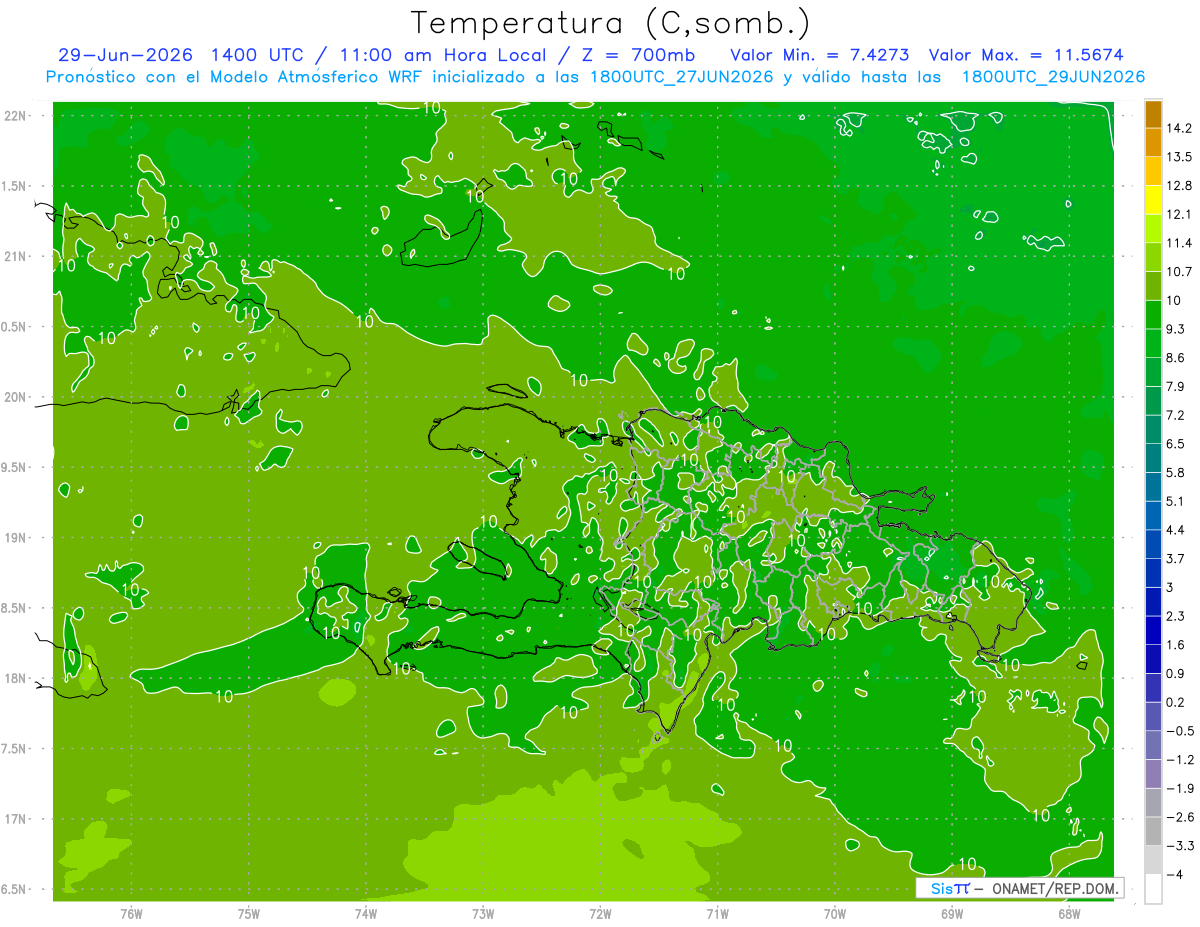The width and height of the screenshot is (1200, 927).
Task: Select the 76W longitude axis label
Action: coord(131,912)
